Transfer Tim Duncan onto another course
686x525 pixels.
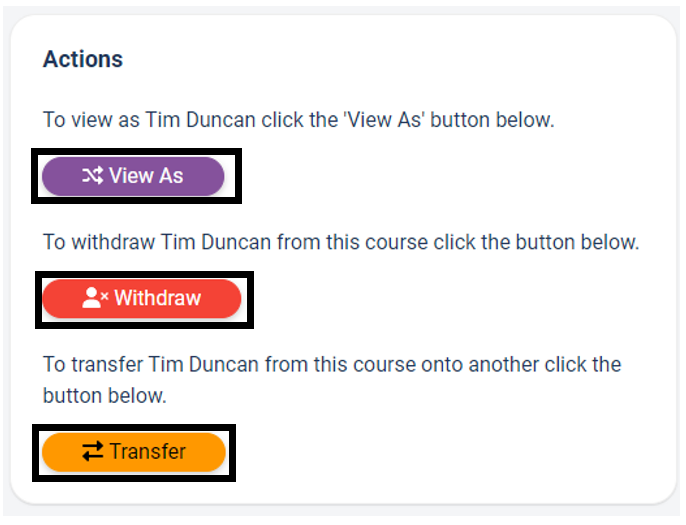(133, 452)
